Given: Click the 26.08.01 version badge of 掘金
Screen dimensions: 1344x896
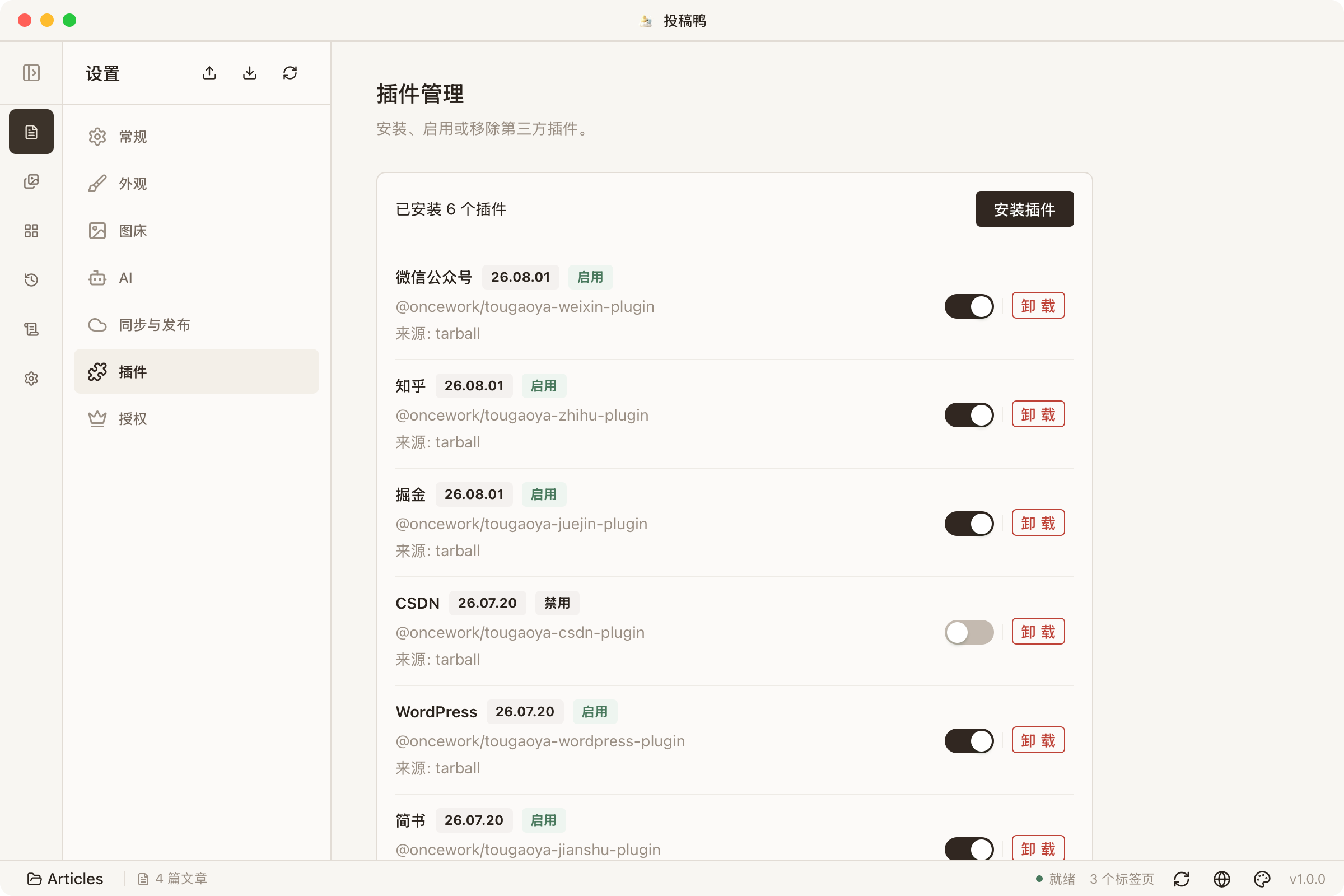Looking at the screenshot, I should [x=474, y=494].
